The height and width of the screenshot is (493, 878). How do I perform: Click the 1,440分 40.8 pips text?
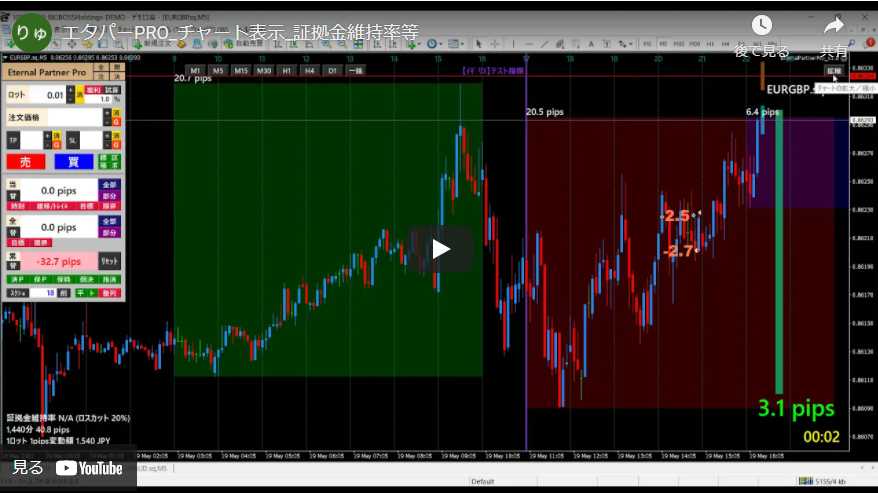click(x=38, y=430)
